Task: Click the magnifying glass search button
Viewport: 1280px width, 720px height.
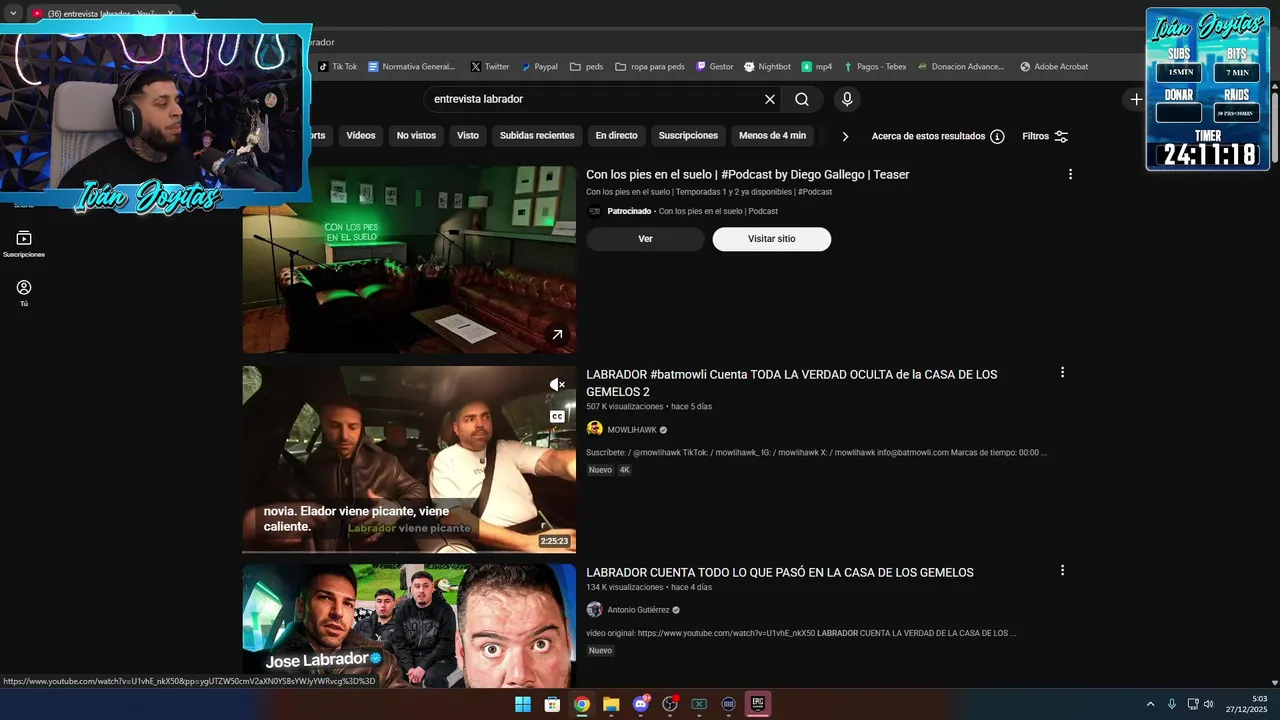Action: (802, 99)
